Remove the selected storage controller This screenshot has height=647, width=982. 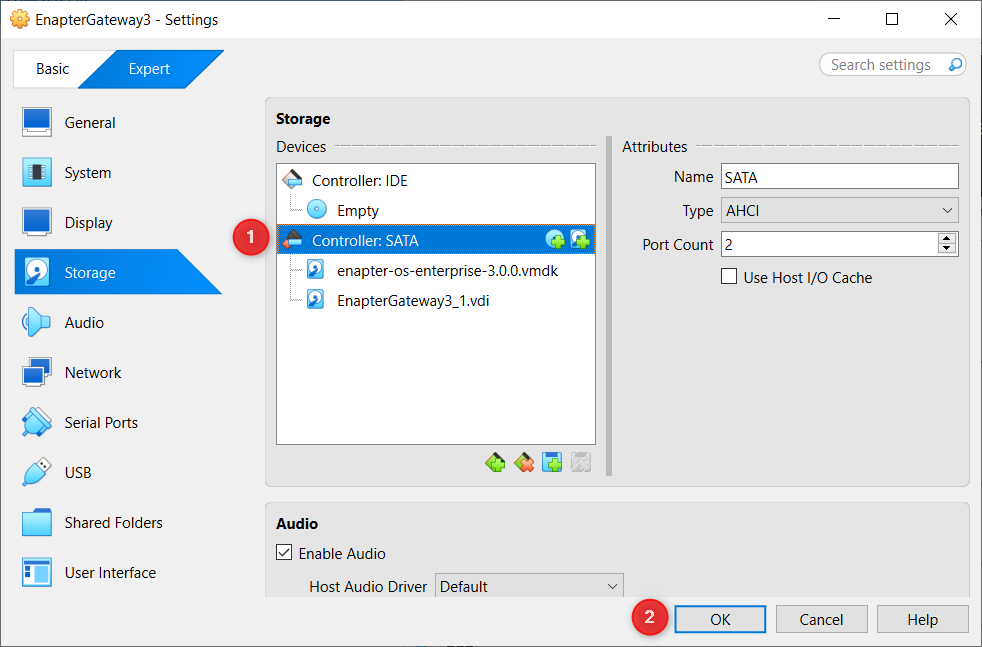523,462
